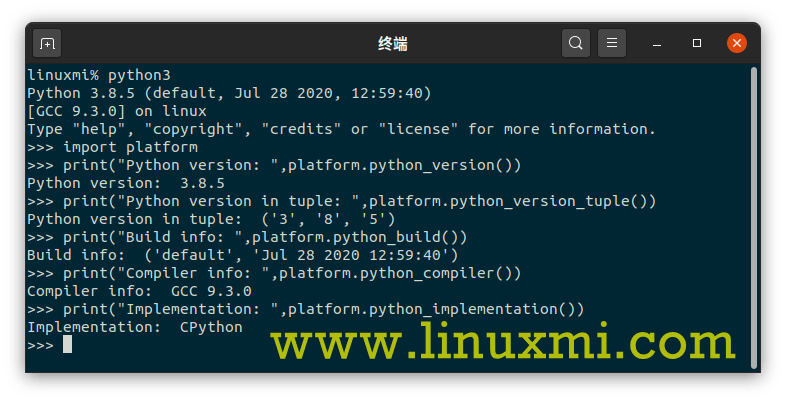The height and width of the screenshot is (401, 786).
Task: Click the 终端 window title
Action: (x=392, y=44)
